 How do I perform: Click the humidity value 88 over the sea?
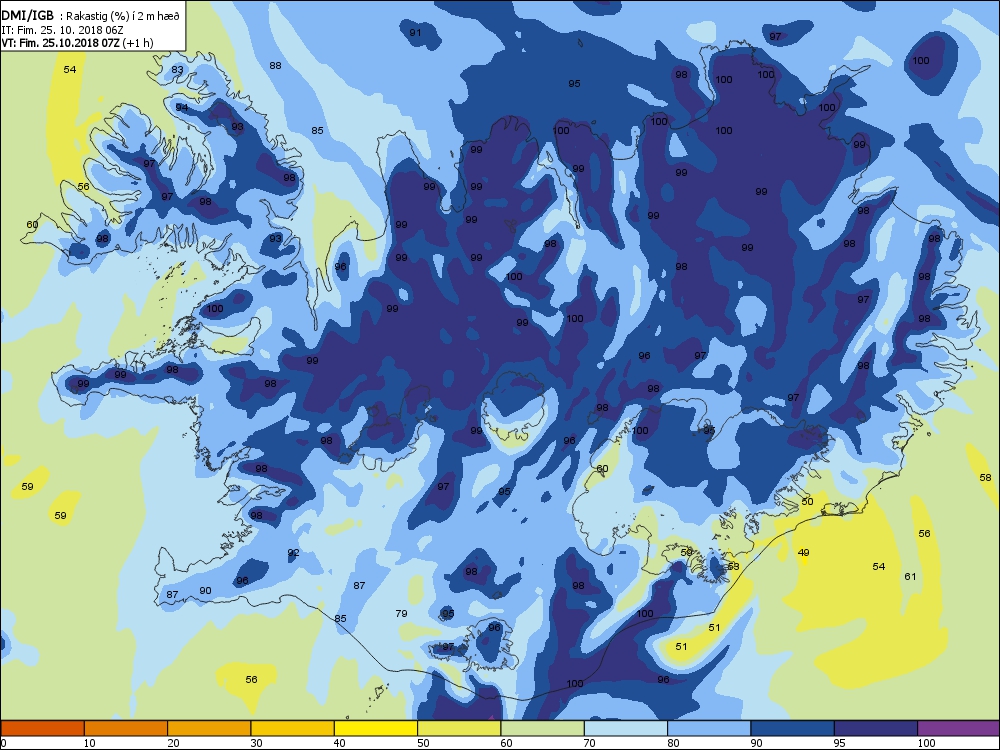[x=275, y=66]
